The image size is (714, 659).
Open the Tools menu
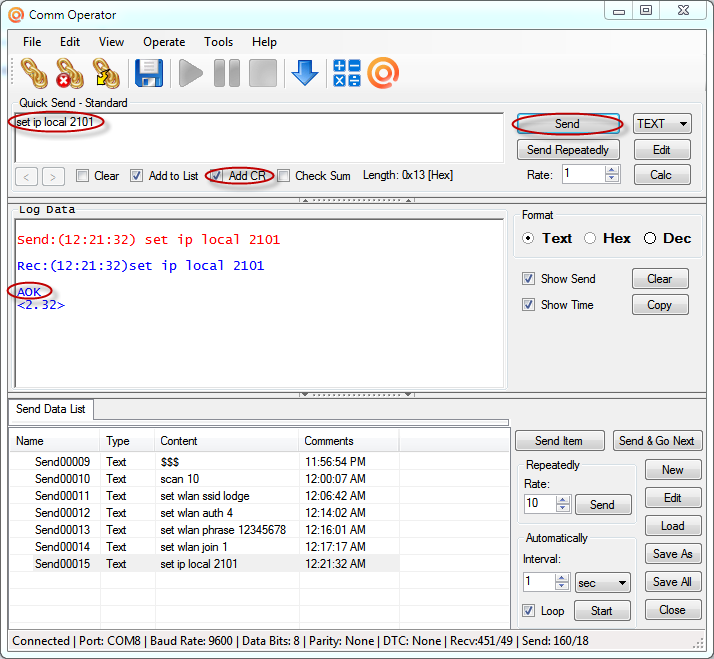219,42
